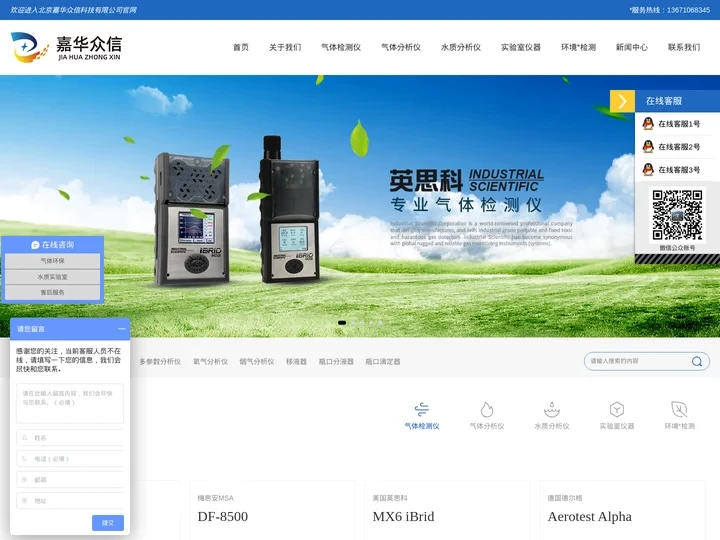Image resolution: width=720 pixels, height=540 pixels.
Task: Open the 水质分析仪 nav menu
Action: [x=461, y=47]
